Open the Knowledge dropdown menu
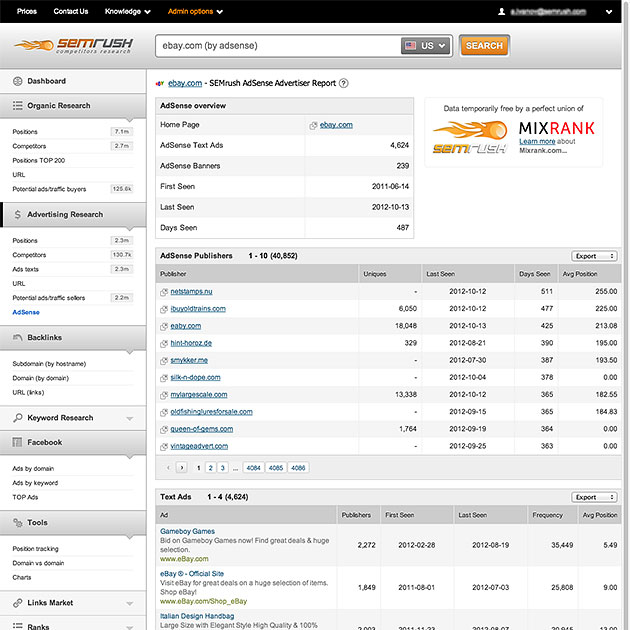Image resolution: width=630 pixels, height=630 pixels. (127, 12)
